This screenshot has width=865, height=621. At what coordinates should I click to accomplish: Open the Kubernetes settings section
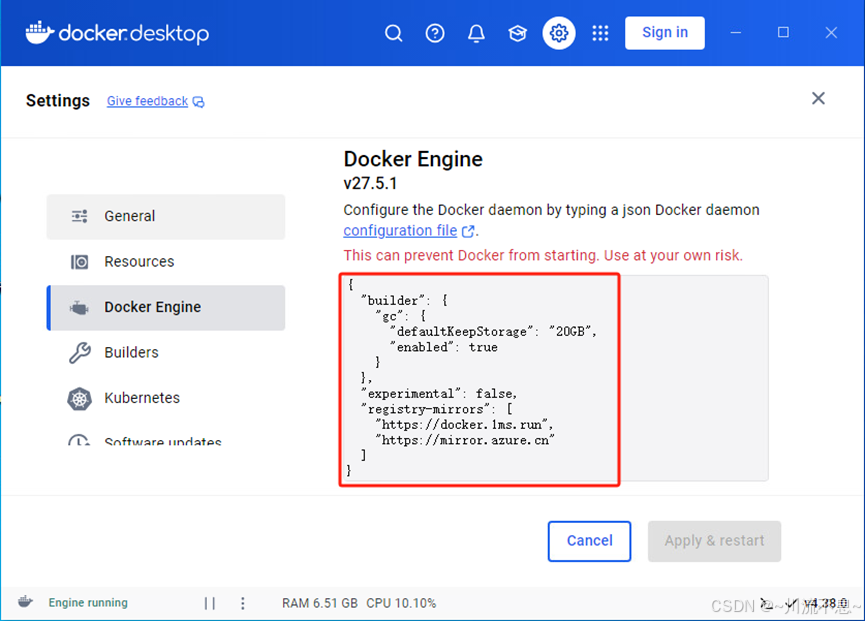pos(166,398)
